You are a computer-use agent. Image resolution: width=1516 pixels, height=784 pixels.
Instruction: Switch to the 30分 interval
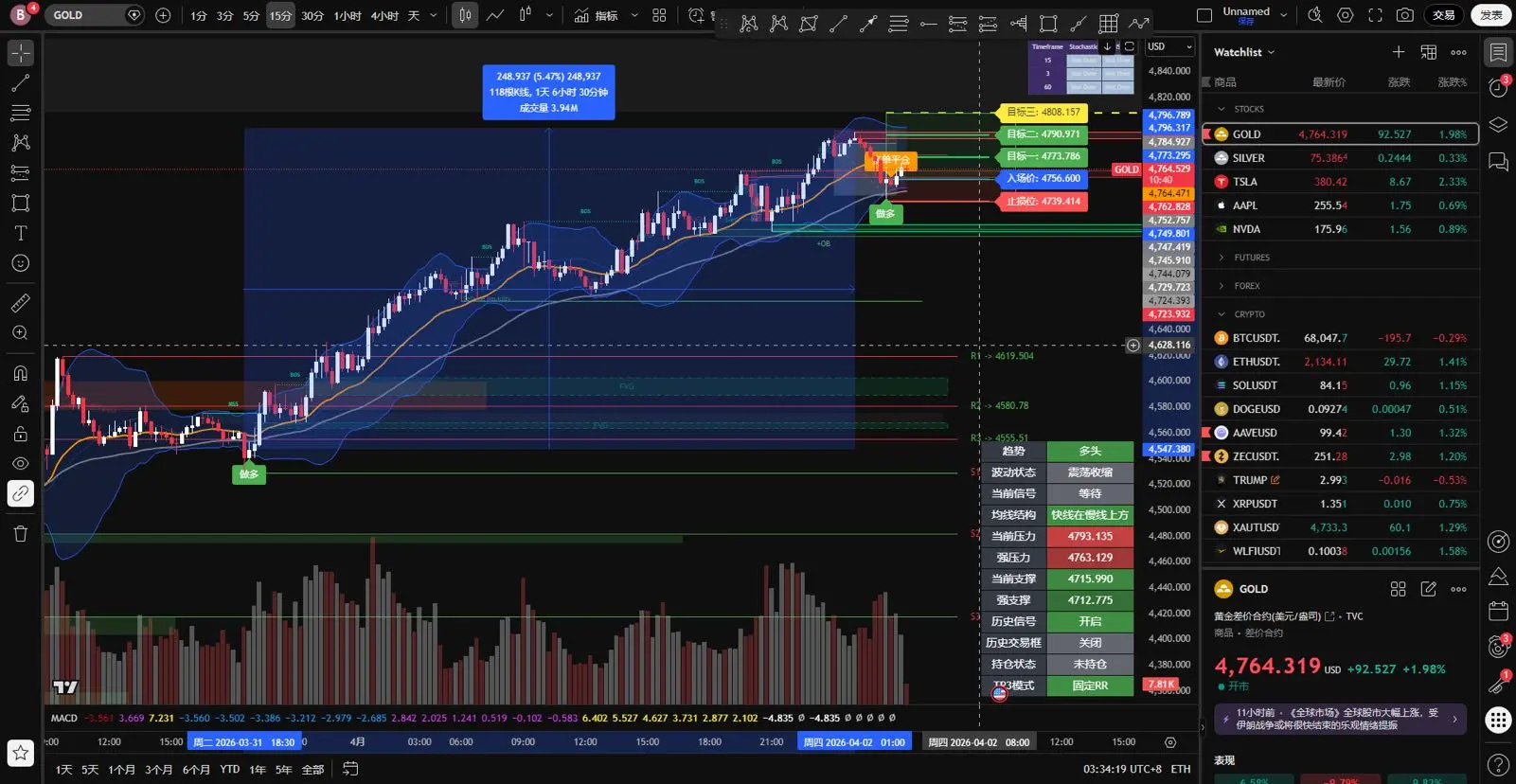(x=312, y=15)
